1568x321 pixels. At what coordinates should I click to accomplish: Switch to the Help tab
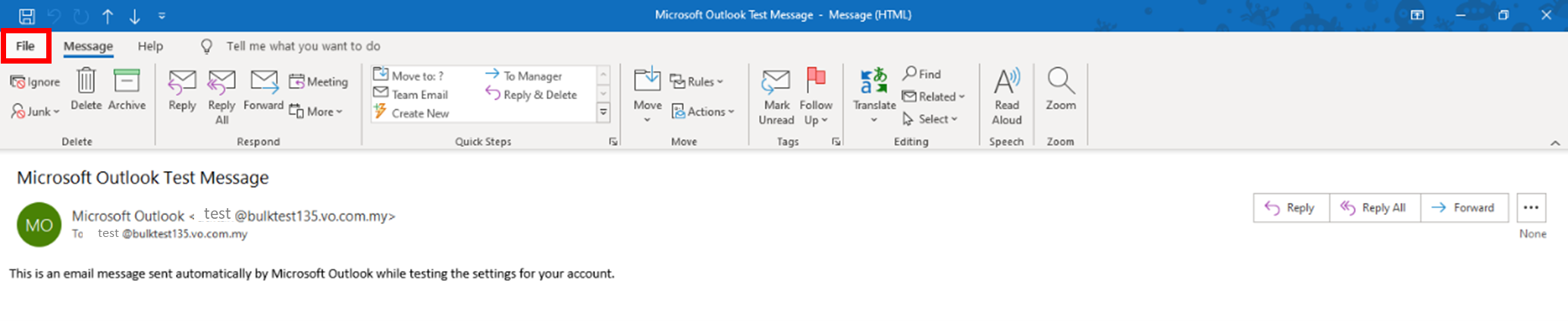click(150, 46)
